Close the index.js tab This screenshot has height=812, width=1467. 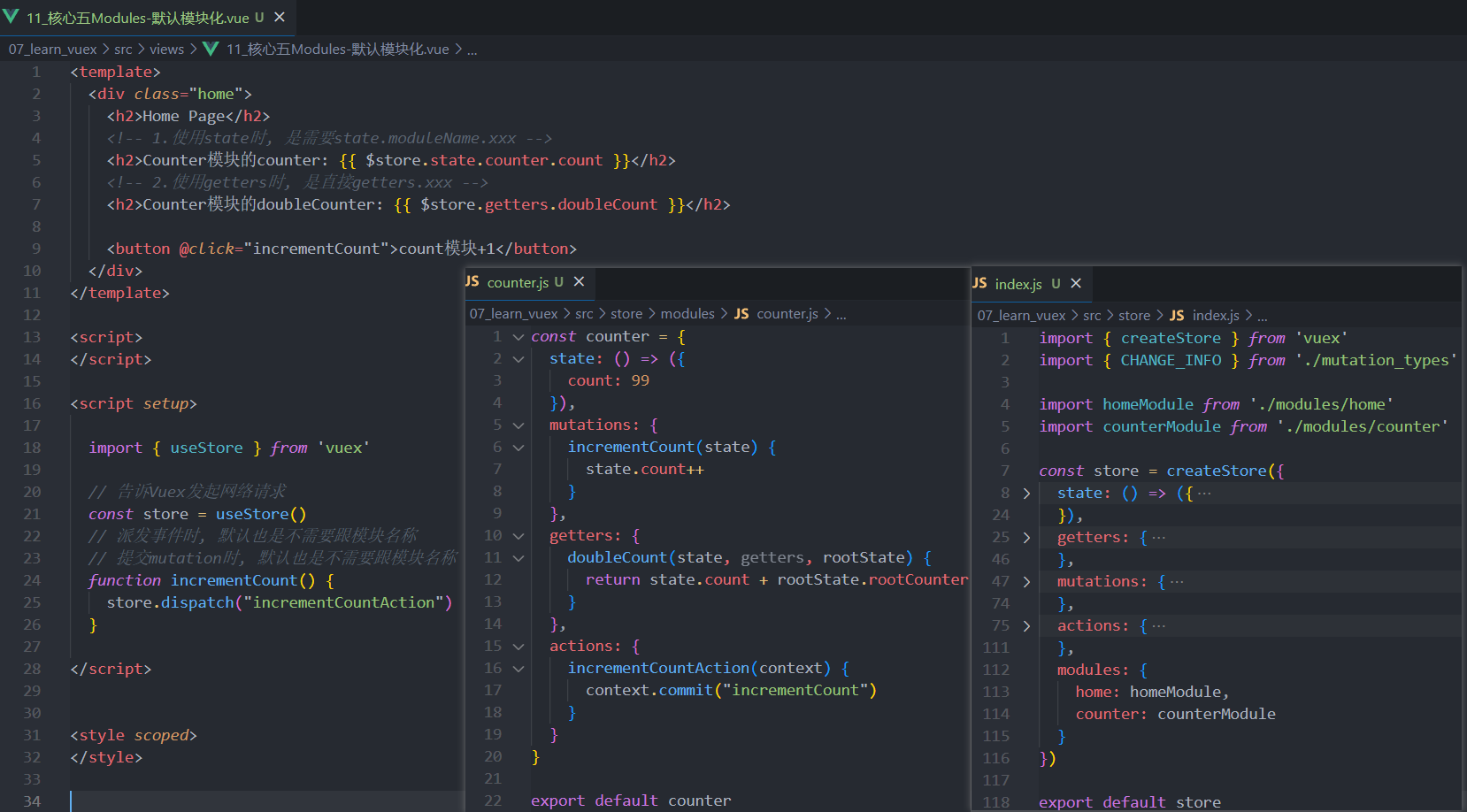tap(1076, 283)
